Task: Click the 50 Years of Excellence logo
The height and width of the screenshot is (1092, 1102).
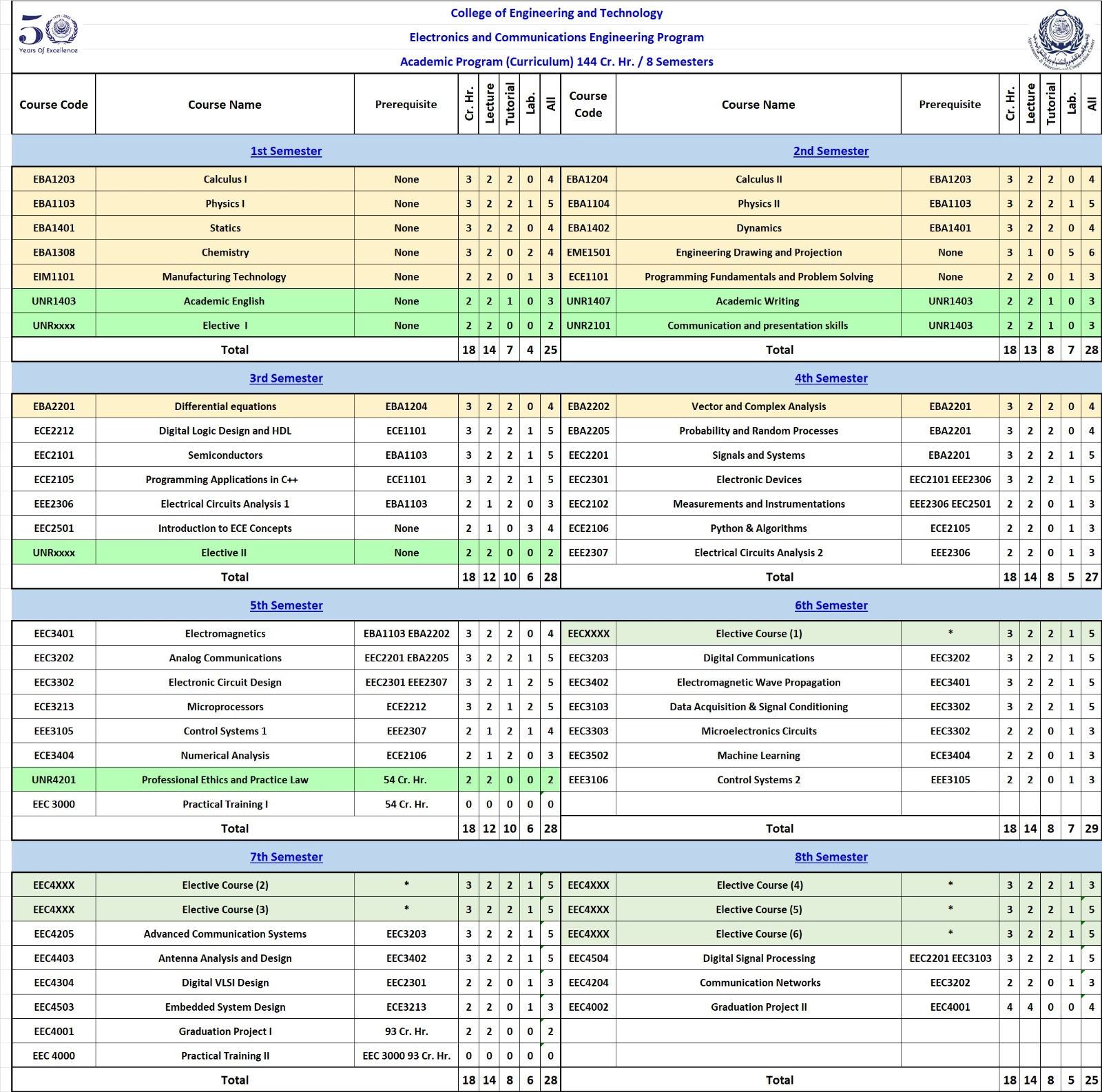Action: coord(48,34)
